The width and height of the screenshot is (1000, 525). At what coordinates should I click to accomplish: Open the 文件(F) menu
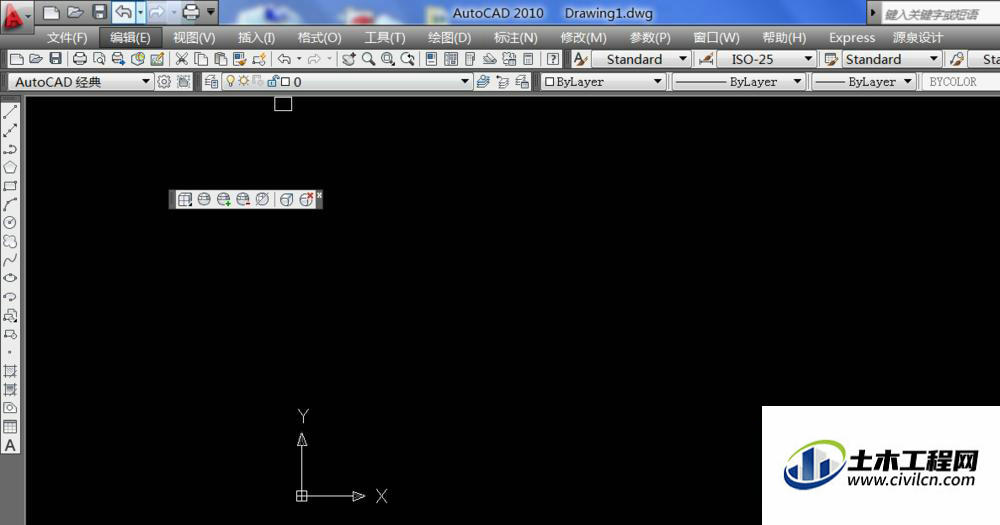[67, 38]
